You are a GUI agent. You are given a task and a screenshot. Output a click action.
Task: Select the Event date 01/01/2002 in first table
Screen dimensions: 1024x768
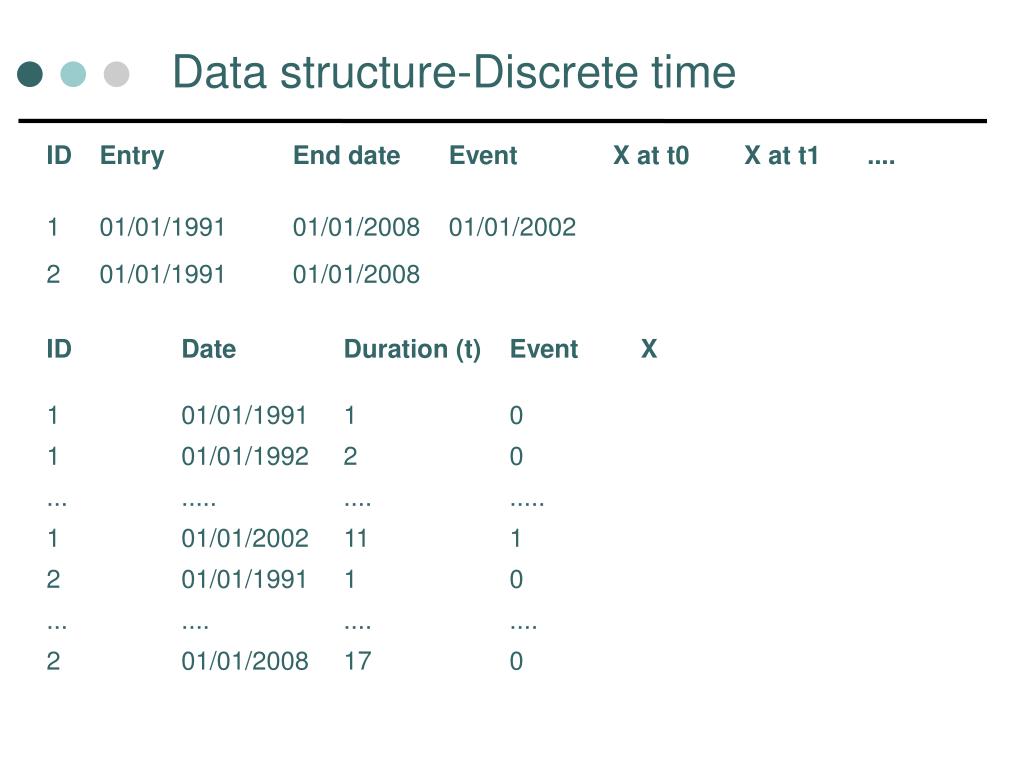click(512, 227)
